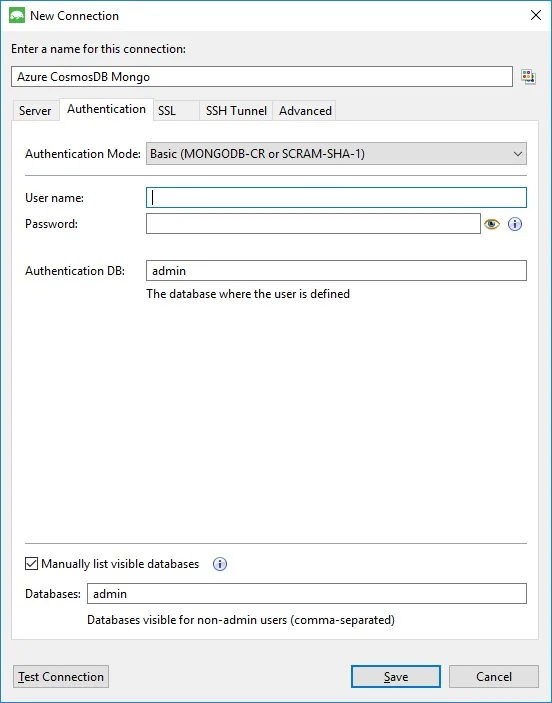Switch to the Server tab
The height and width of the screenshot is (703, 552).
click(x=35, y=111)
